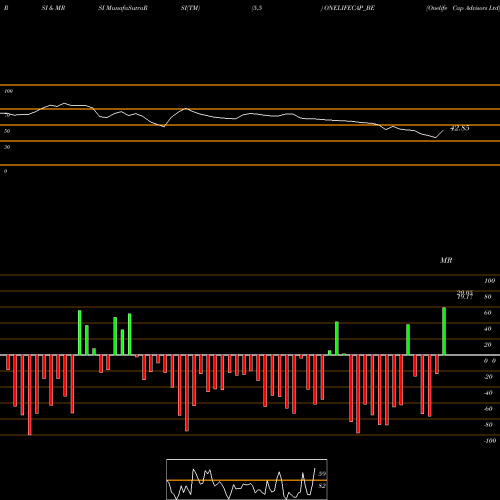Click the '59' value beside mini chart
The image size is (500, 500).
click(322, 474)
